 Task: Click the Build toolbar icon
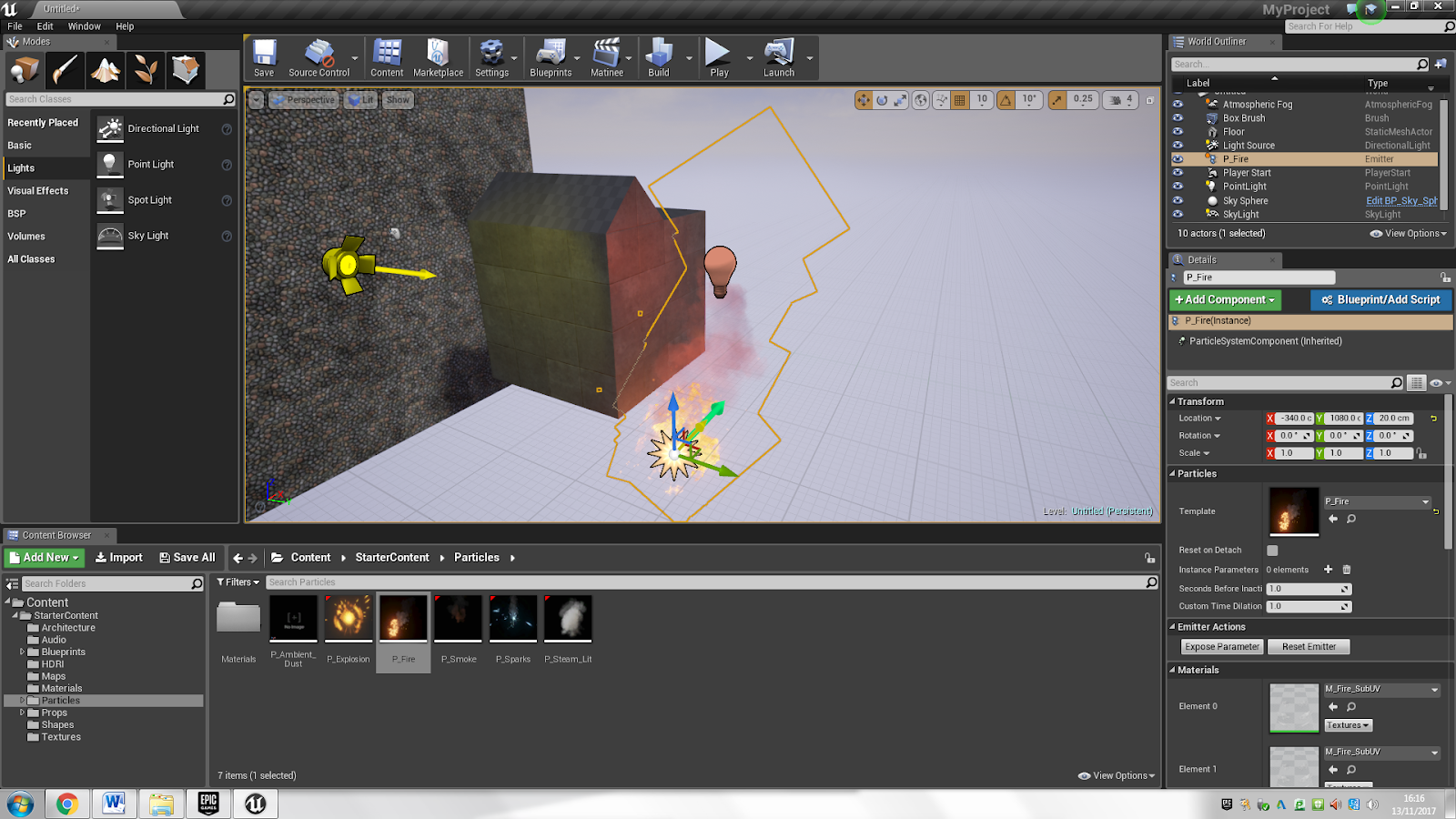click(659, 58)
